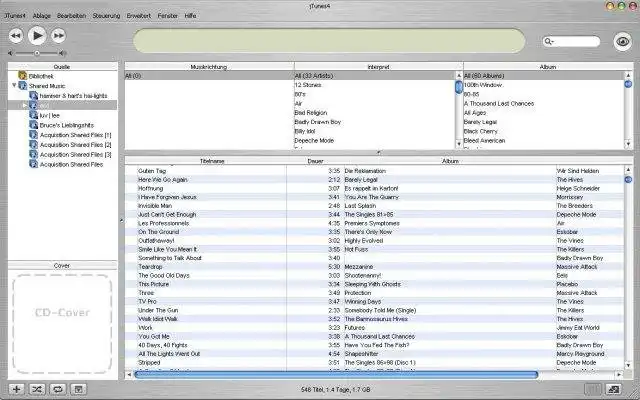The width and height of the screenshot is (640, 400).
Task: Select artist Bad Religion in Interpret list
Action: point(311,113)
